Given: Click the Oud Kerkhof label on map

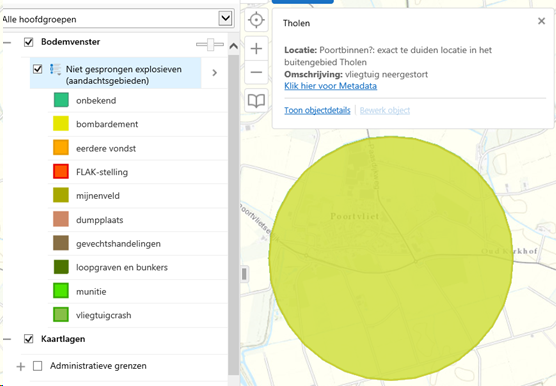Looking at the screenshot, I should point(509,251).
